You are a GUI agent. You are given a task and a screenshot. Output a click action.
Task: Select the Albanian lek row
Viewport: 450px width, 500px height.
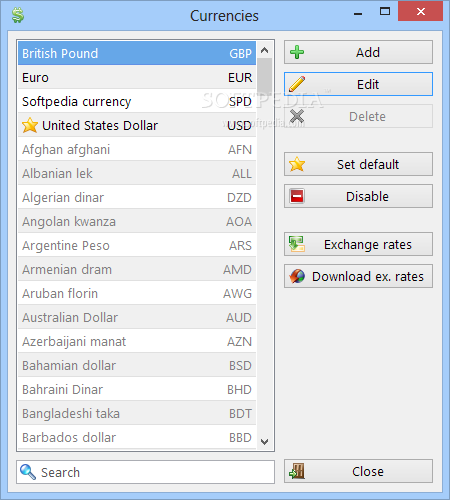tap(137, 173)
